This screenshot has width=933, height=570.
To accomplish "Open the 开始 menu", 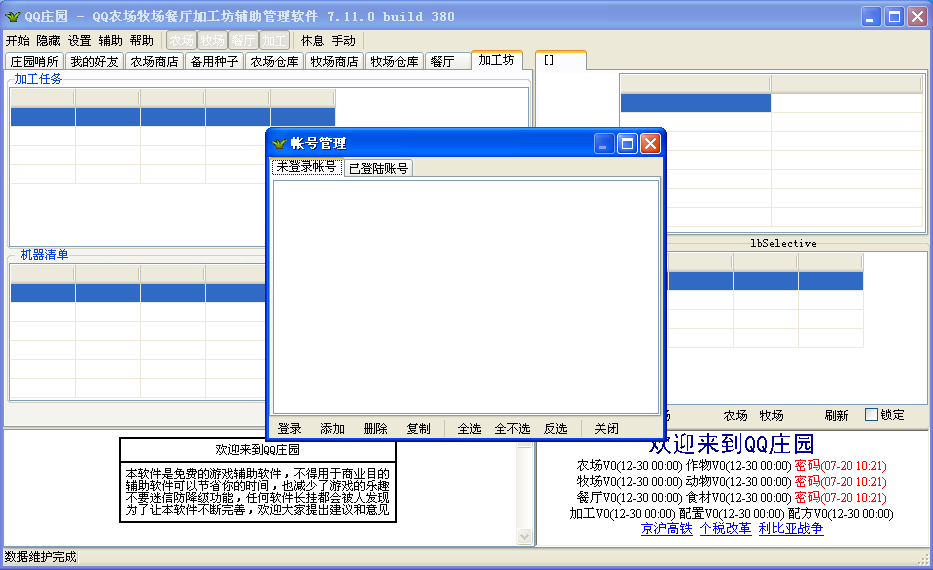I will point(17,40).
